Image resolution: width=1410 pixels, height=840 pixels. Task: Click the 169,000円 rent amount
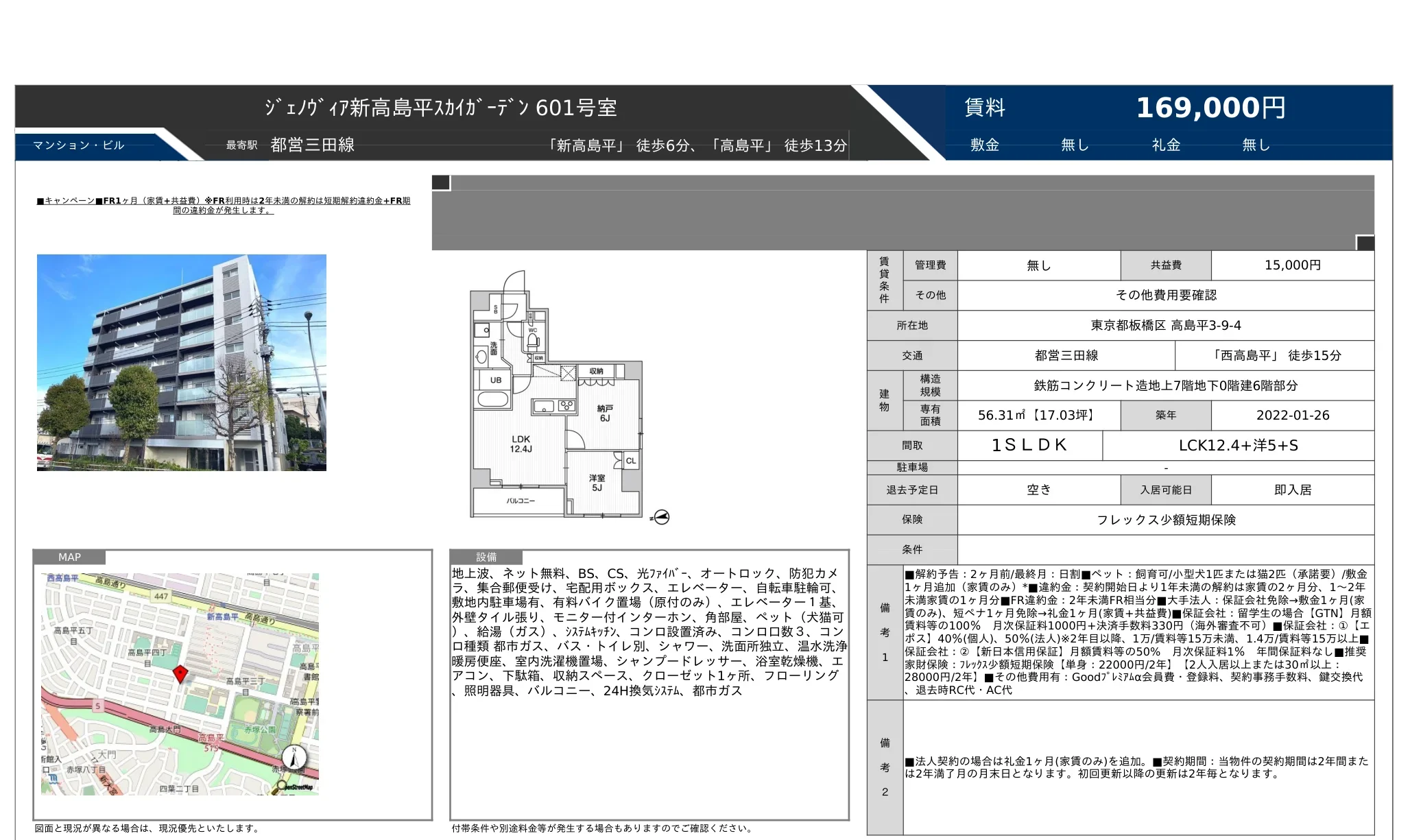[x=1210, y=108]
